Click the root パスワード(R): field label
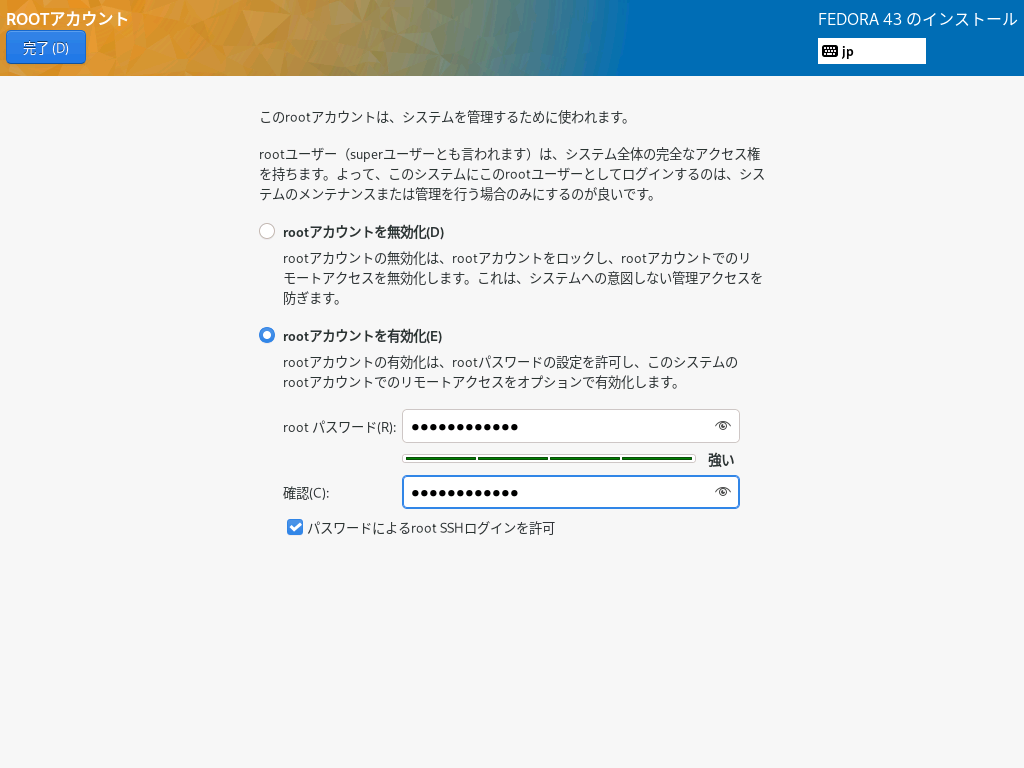Image resolution: width=1024 pixels, height=768 pixels. click(x=339, y=427)
